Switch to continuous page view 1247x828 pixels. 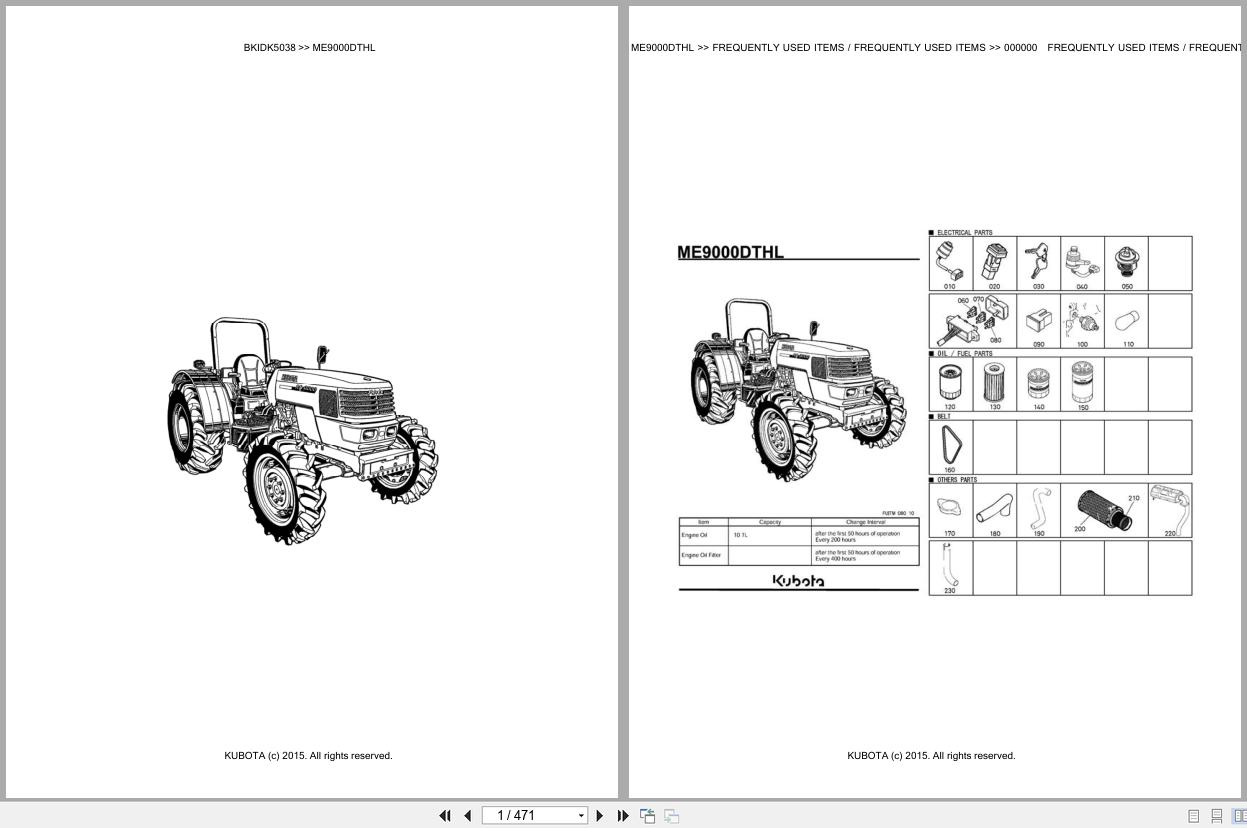coord(1216,816)
